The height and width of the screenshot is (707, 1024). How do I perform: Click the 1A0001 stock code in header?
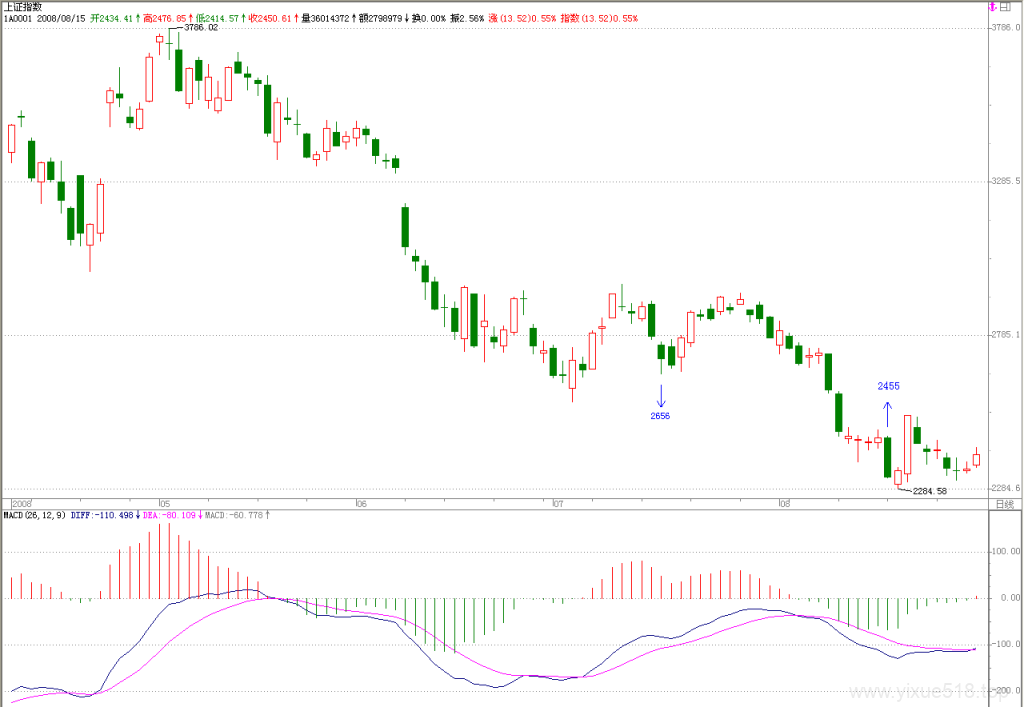[17, 18]
